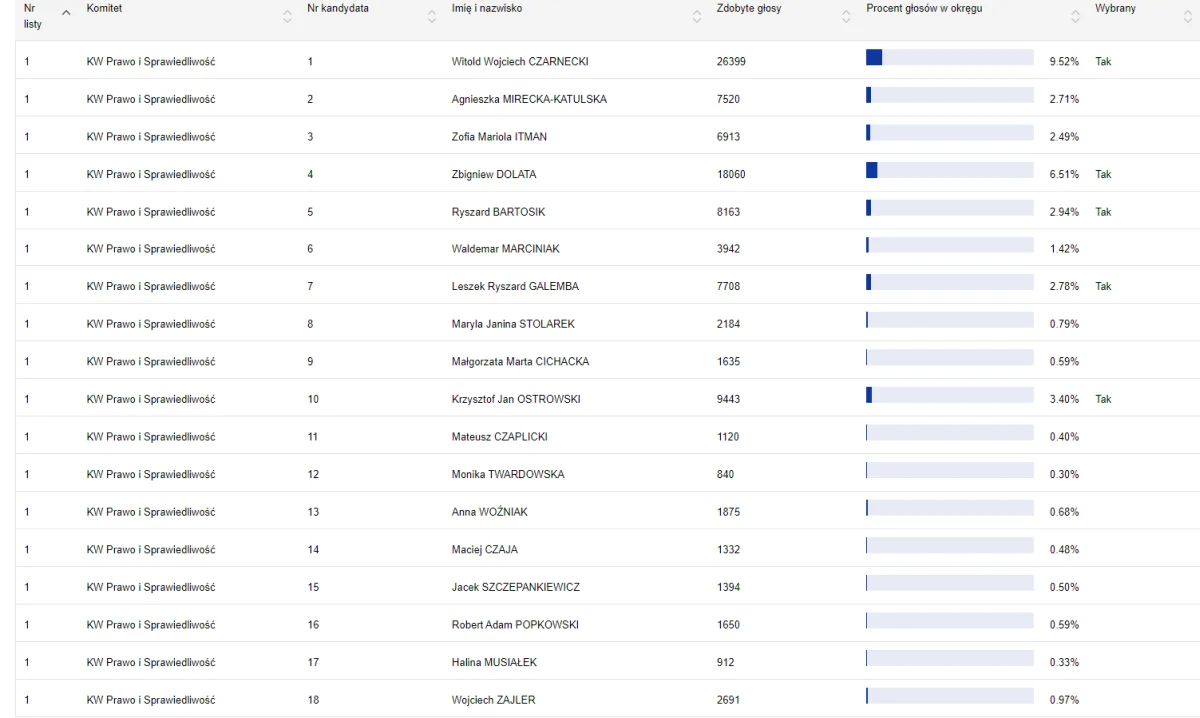Click Tak in Witold CZARNECKI's row

coord(1103,62)
